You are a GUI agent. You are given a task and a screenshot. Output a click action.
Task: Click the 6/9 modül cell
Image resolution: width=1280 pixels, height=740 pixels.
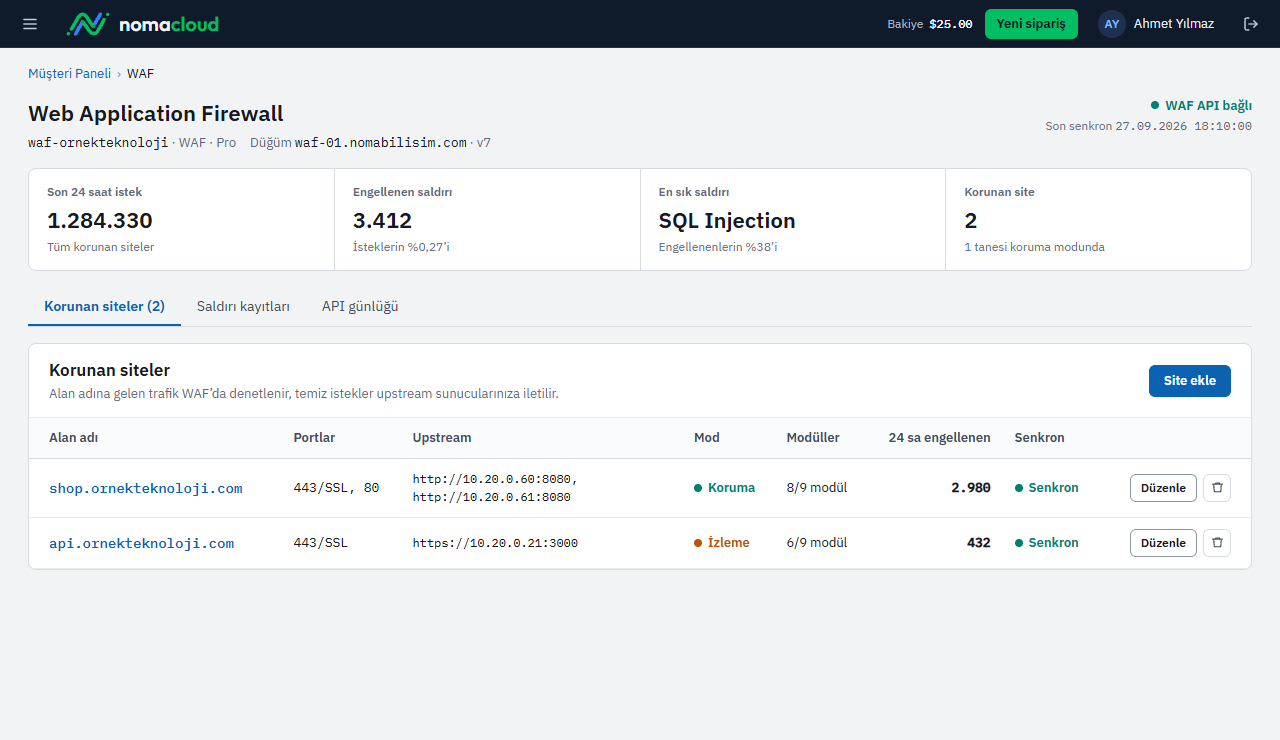point(817,543)
